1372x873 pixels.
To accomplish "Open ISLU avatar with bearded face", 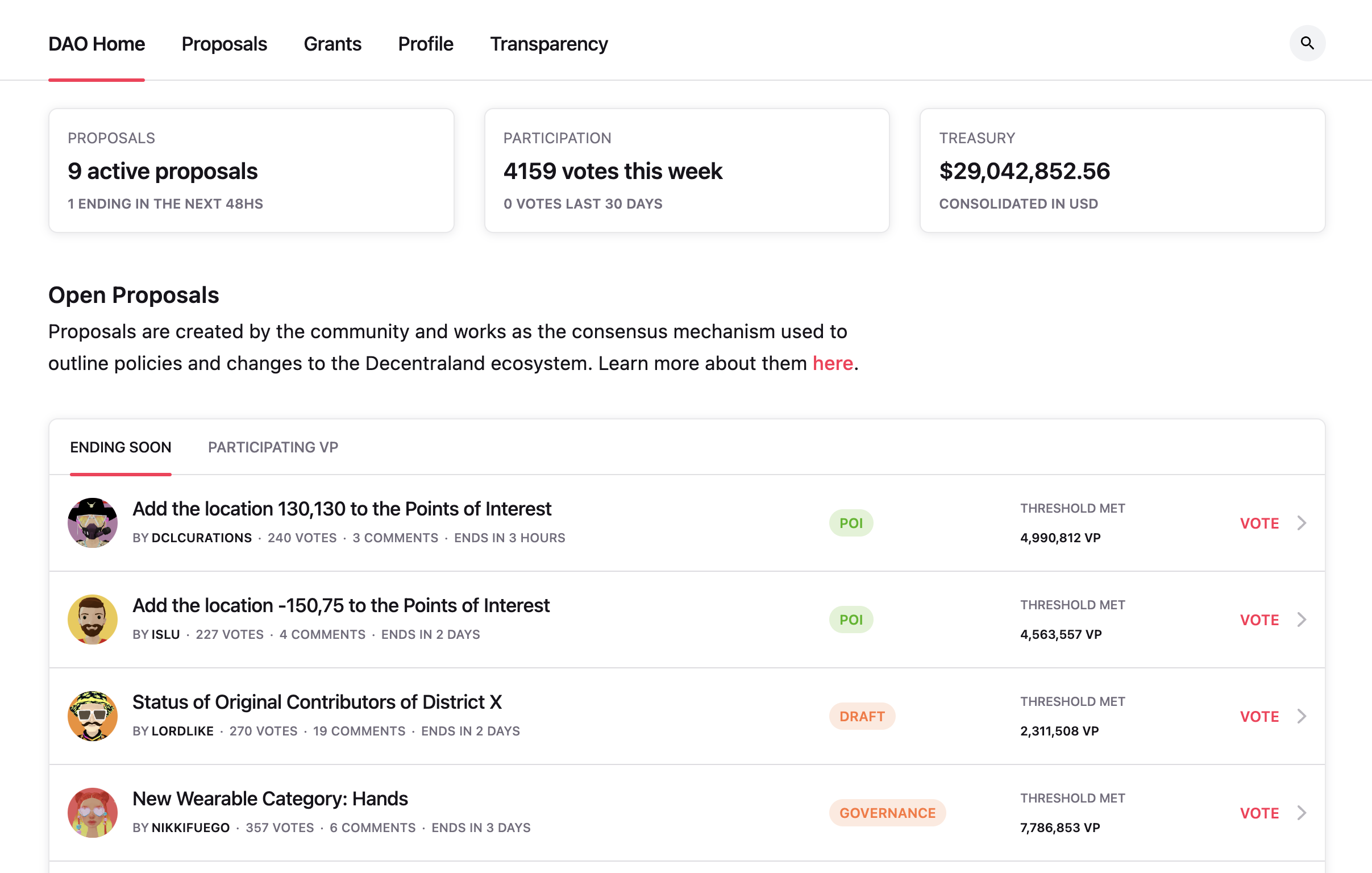I will pyautogui.click(x=92, y=620).
